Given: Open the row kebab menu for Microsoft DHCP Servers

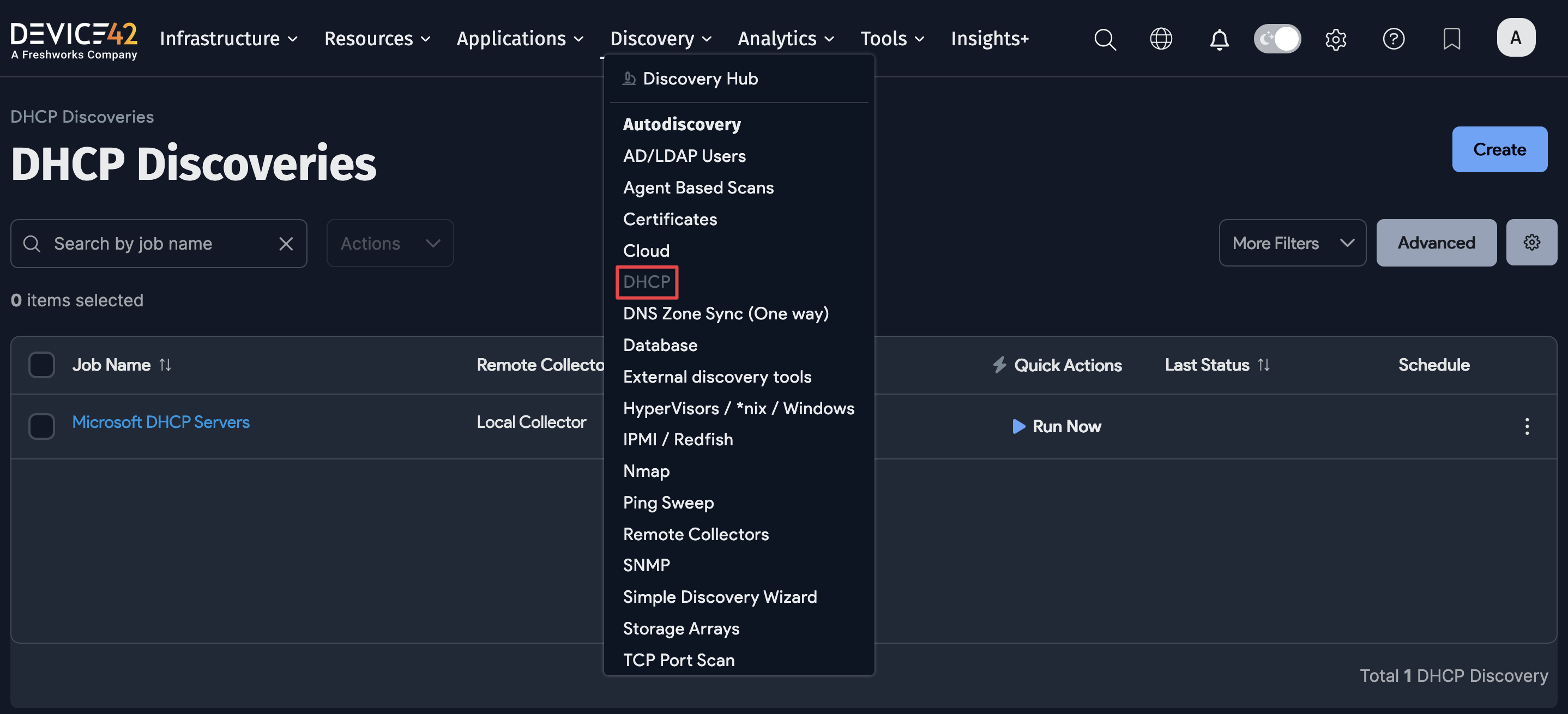Looking at the screenshot, I should (1527, 426).
